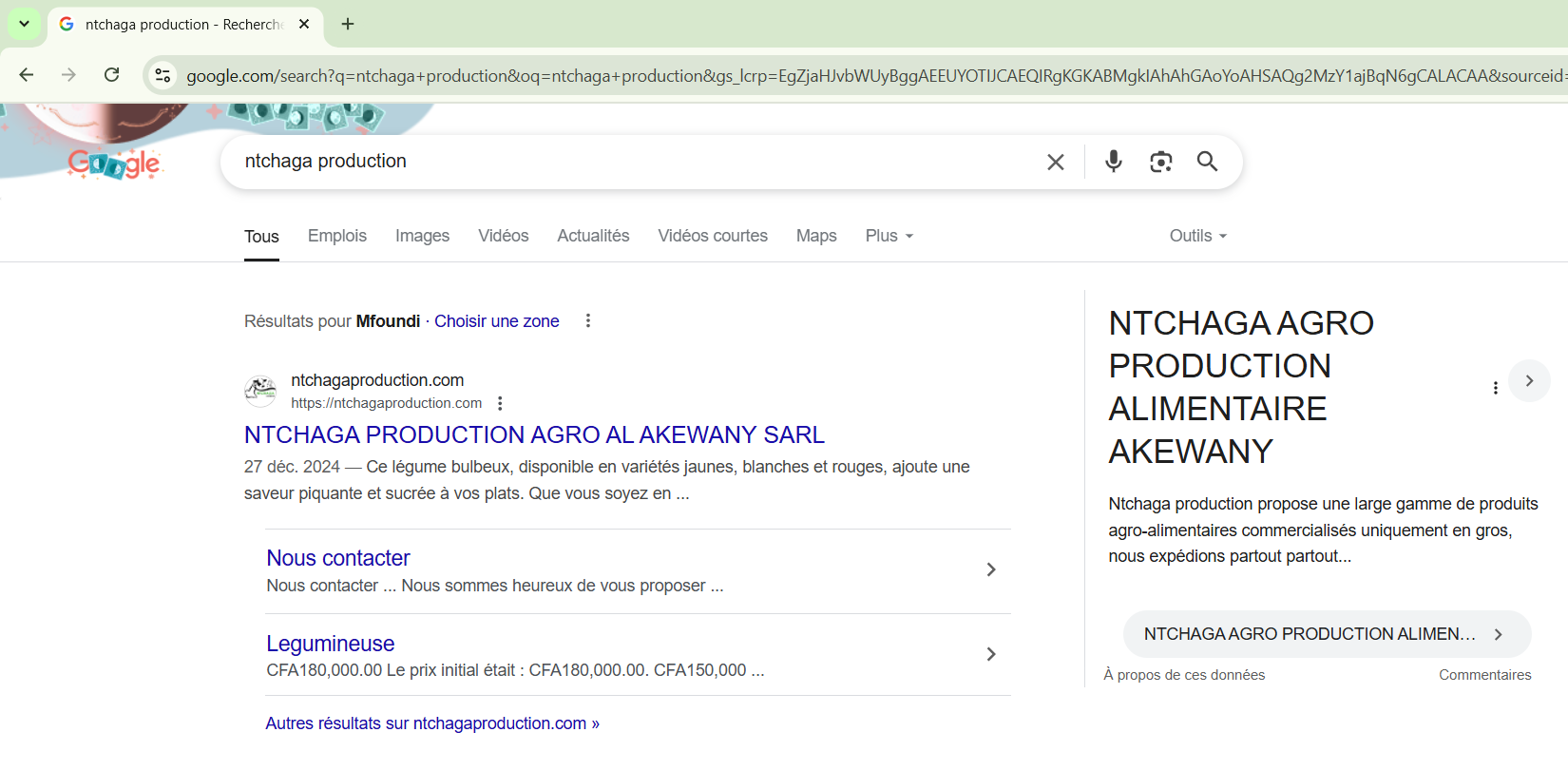
Task: Click Choisir une zone link
Action: coord(497,321)
